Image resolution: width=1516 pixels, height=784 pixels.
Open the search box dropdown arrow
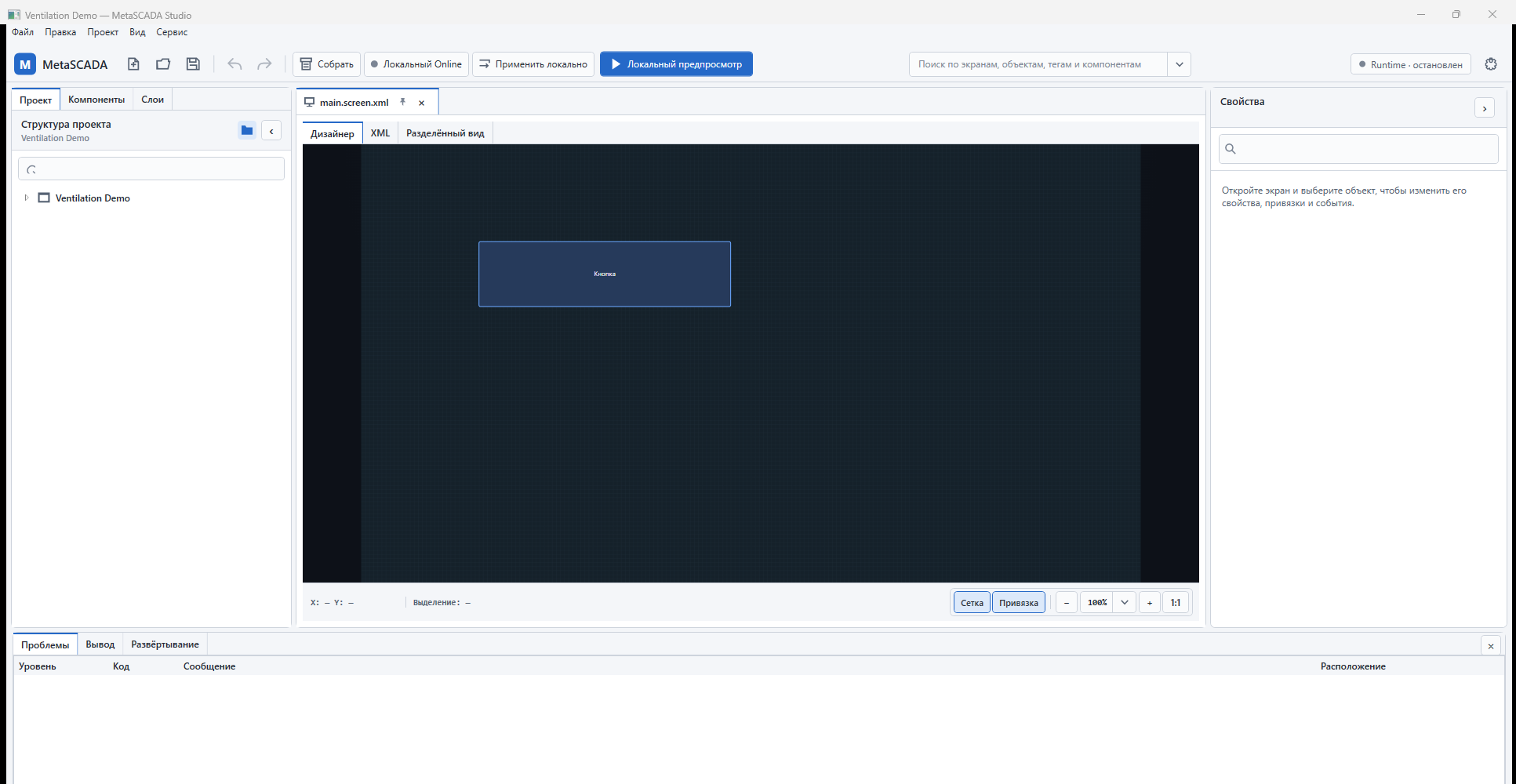(x=1180, y=64)
